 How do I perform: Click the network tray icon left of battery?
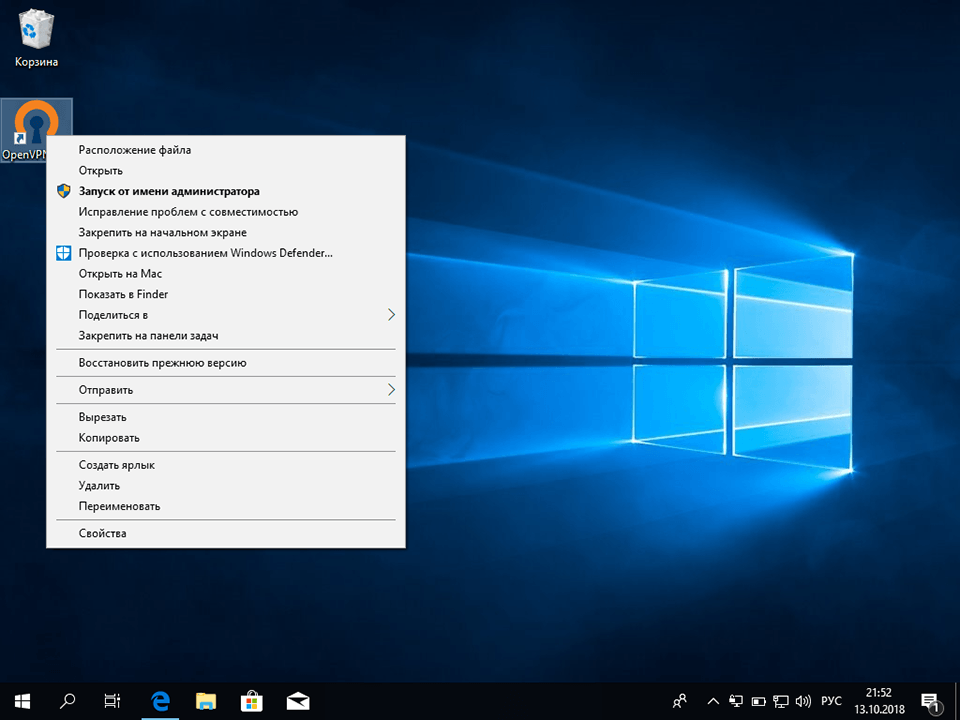[736, 702]
